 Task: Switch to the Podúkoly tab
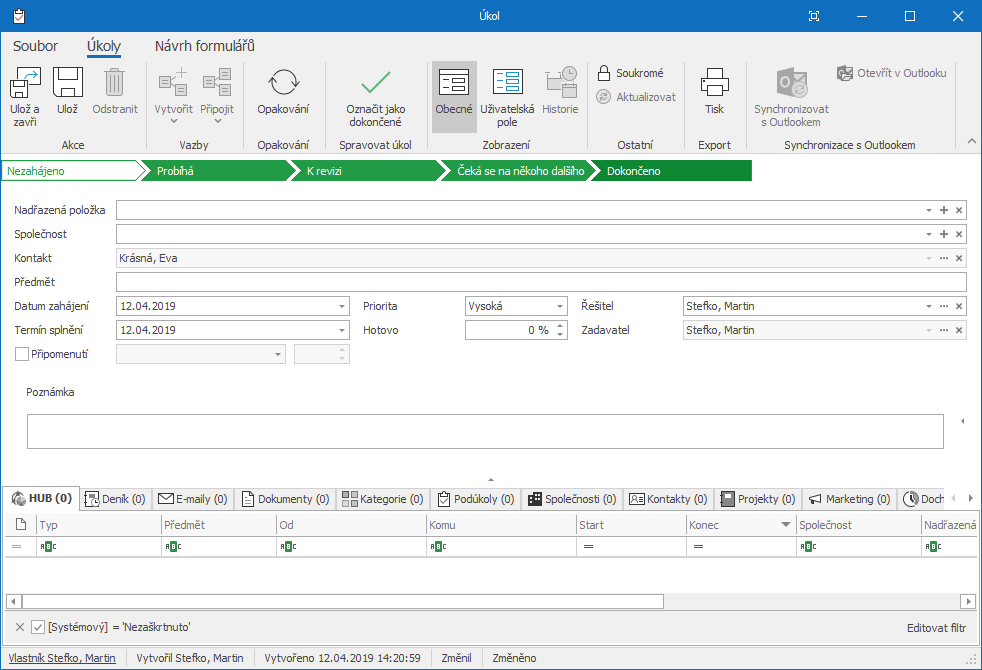475,498
